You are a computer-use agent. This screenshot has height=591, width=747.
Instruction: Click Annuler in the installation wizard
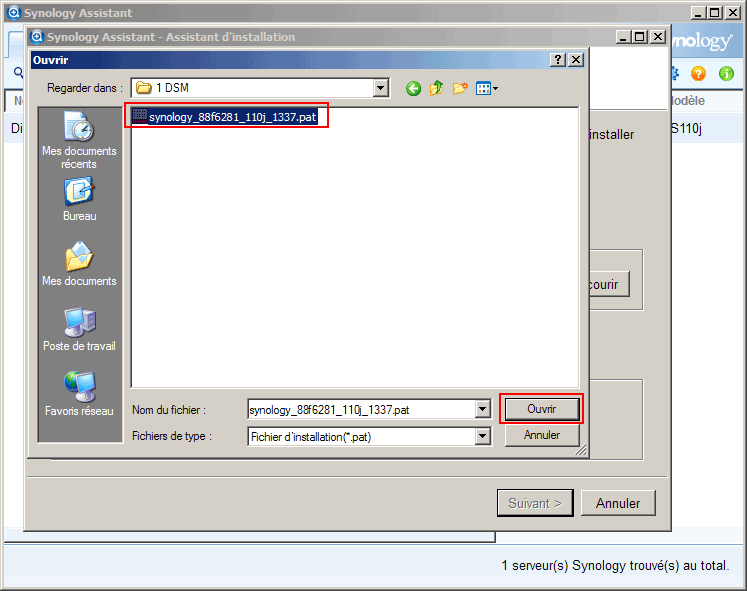click(x=618, y=503)
